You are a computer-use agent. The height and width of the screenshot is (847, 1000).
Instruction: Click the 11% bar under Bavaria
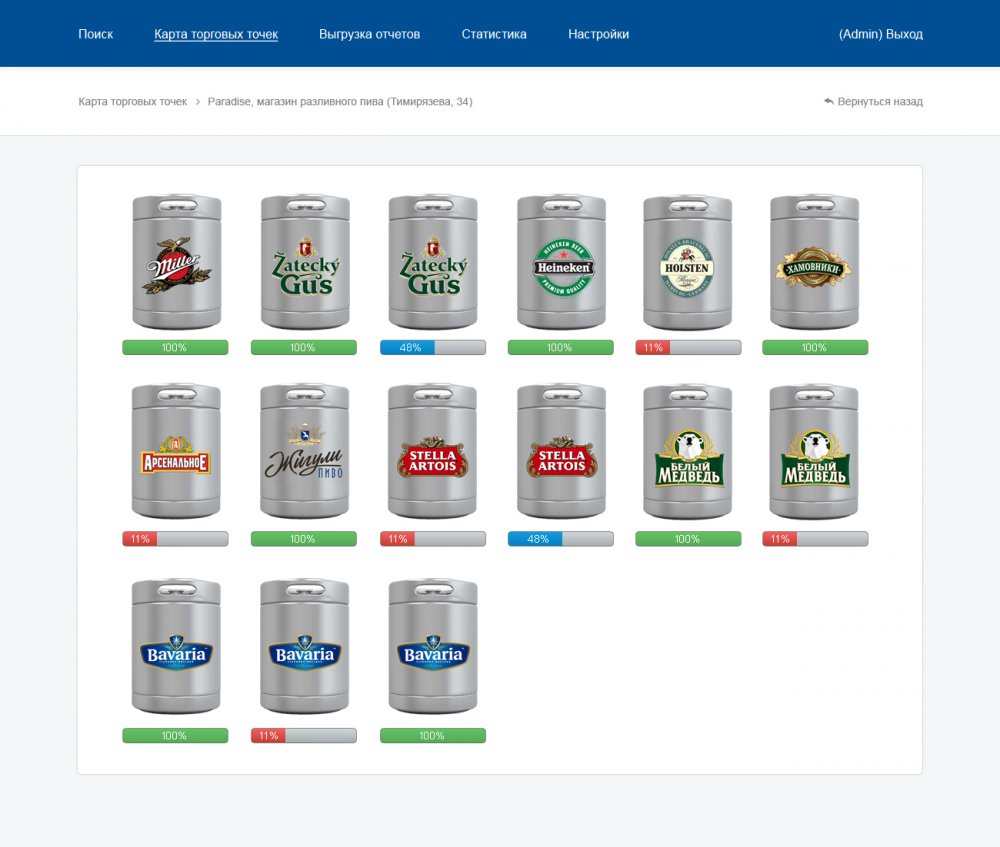point(304,735)
